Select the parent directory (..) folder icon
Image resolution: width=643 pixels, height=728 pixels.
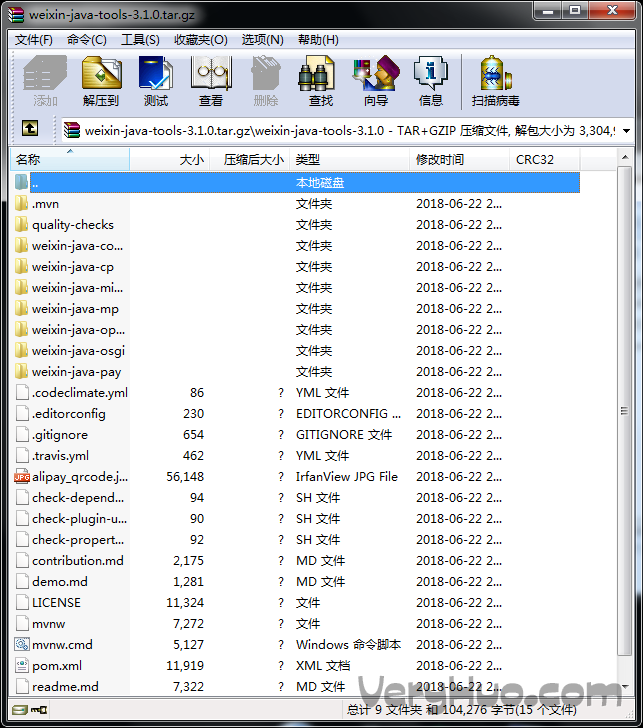coord(21,182)
